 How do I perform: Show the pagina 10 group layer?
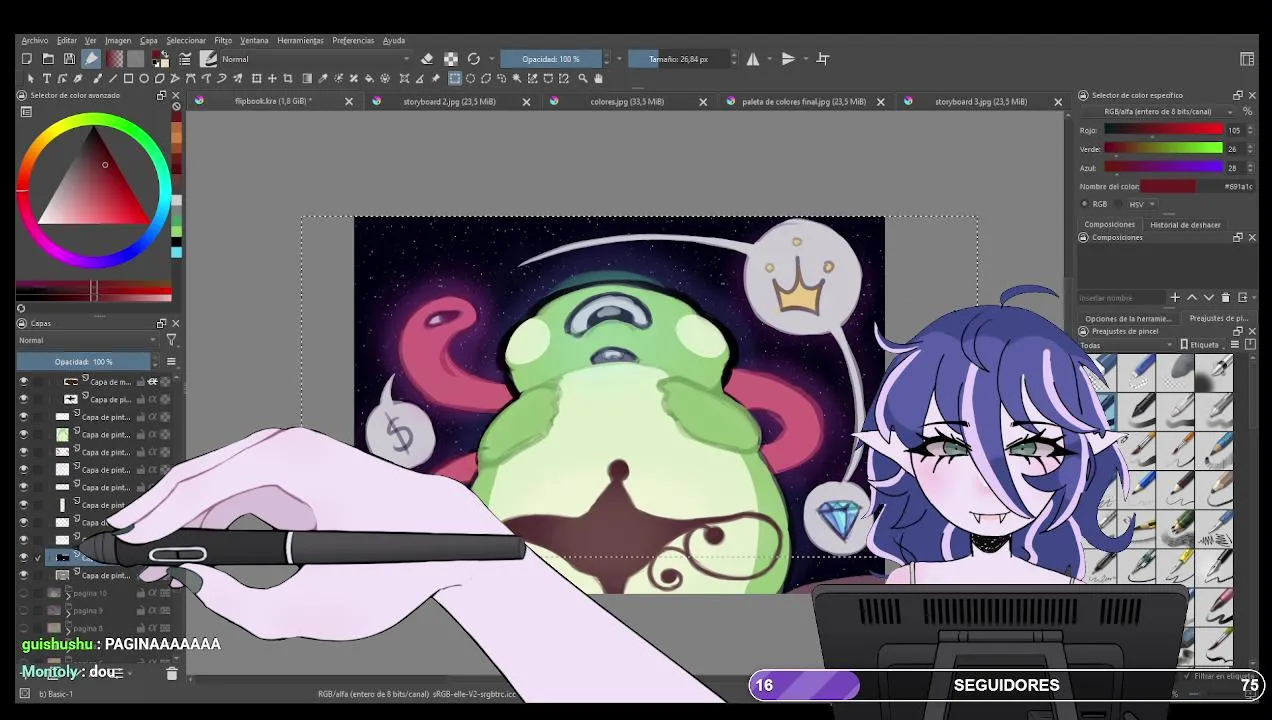click(24, 593)
